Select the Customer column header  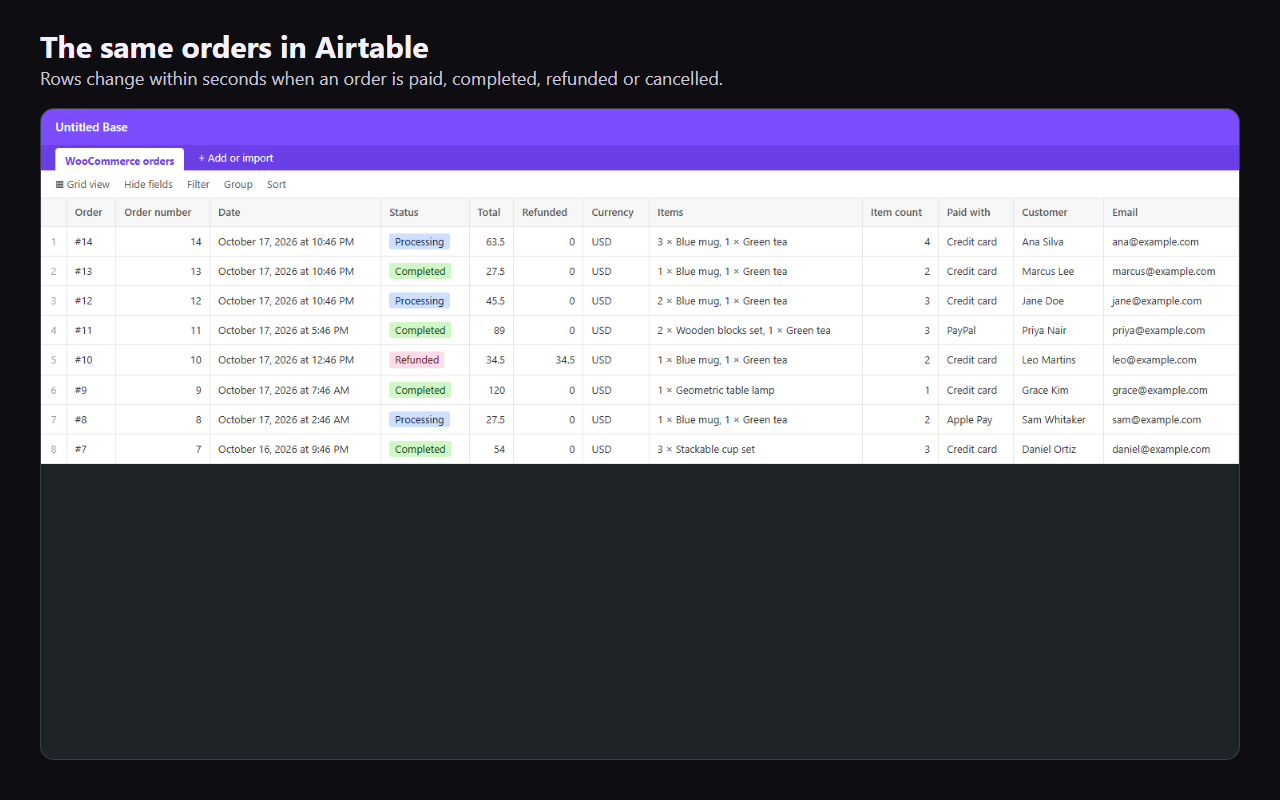pyautogui.click(x=1058, y=212)
